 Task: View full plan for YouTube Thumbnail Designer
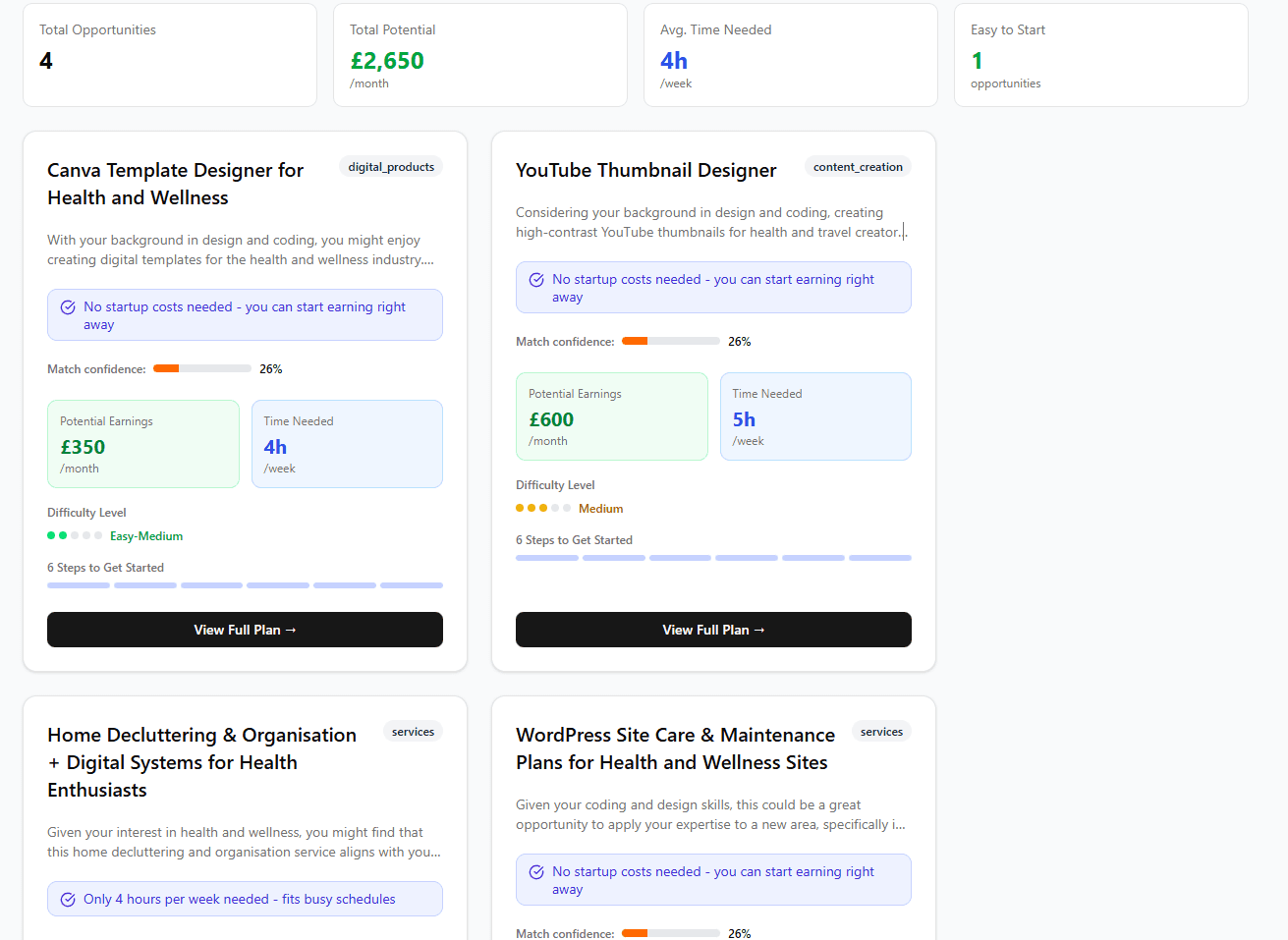(713, 630)
